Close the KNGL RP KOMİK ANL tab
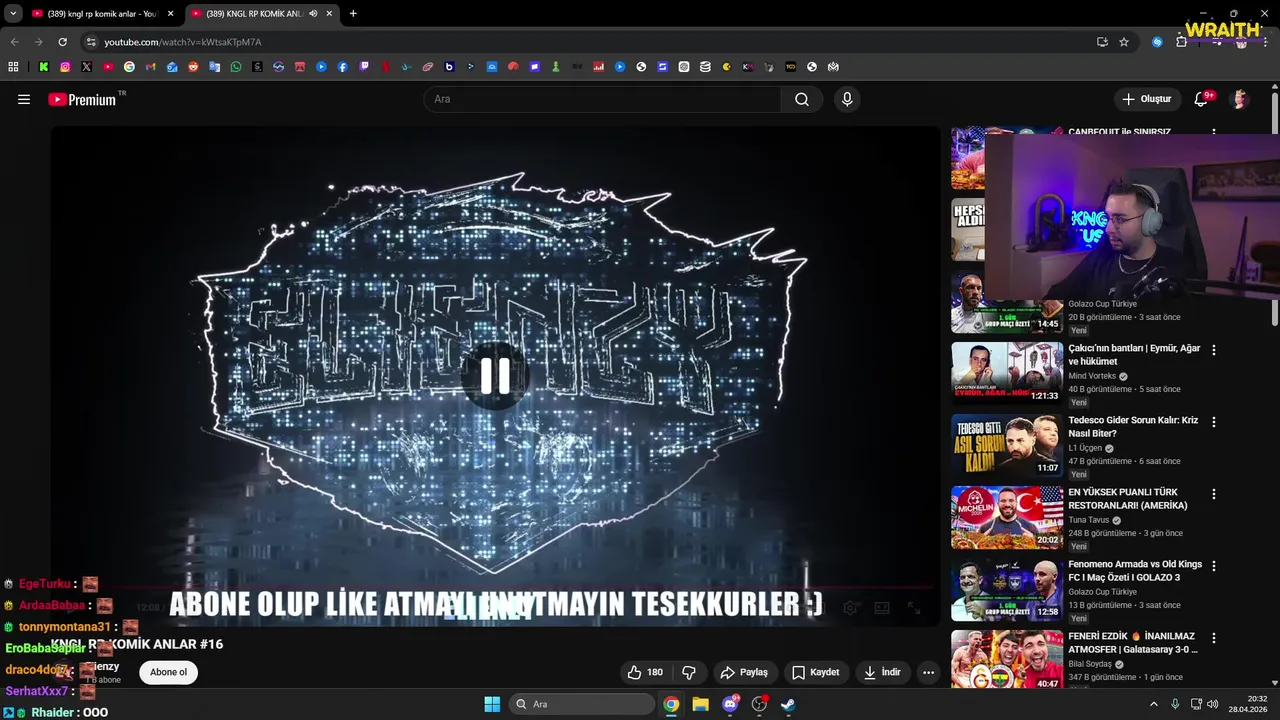The height and width of the screenshot is (720, 1280). coord(329,14)
